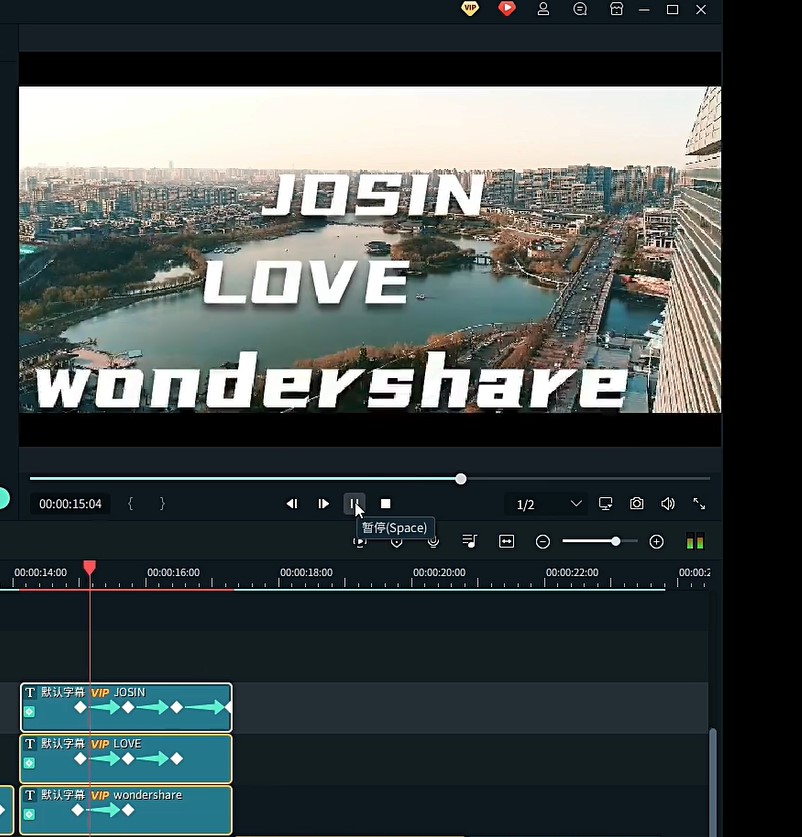
Task: Zoom in the timeline with plus icon
Action: point(656,541)
